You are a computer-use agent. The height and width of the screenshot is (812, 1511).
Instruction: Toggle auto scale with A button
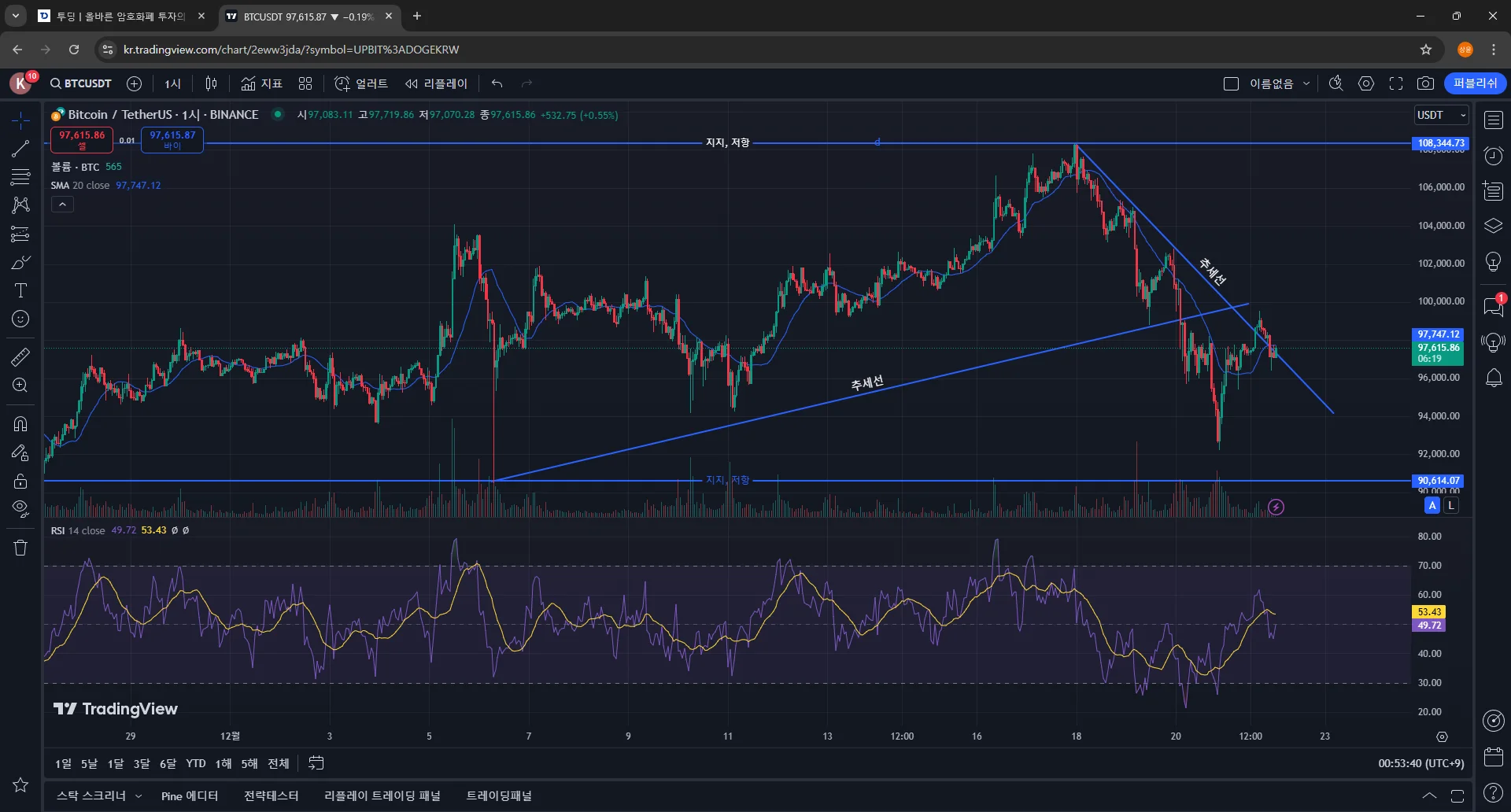pyautogui.click(x=1432, y=506)
